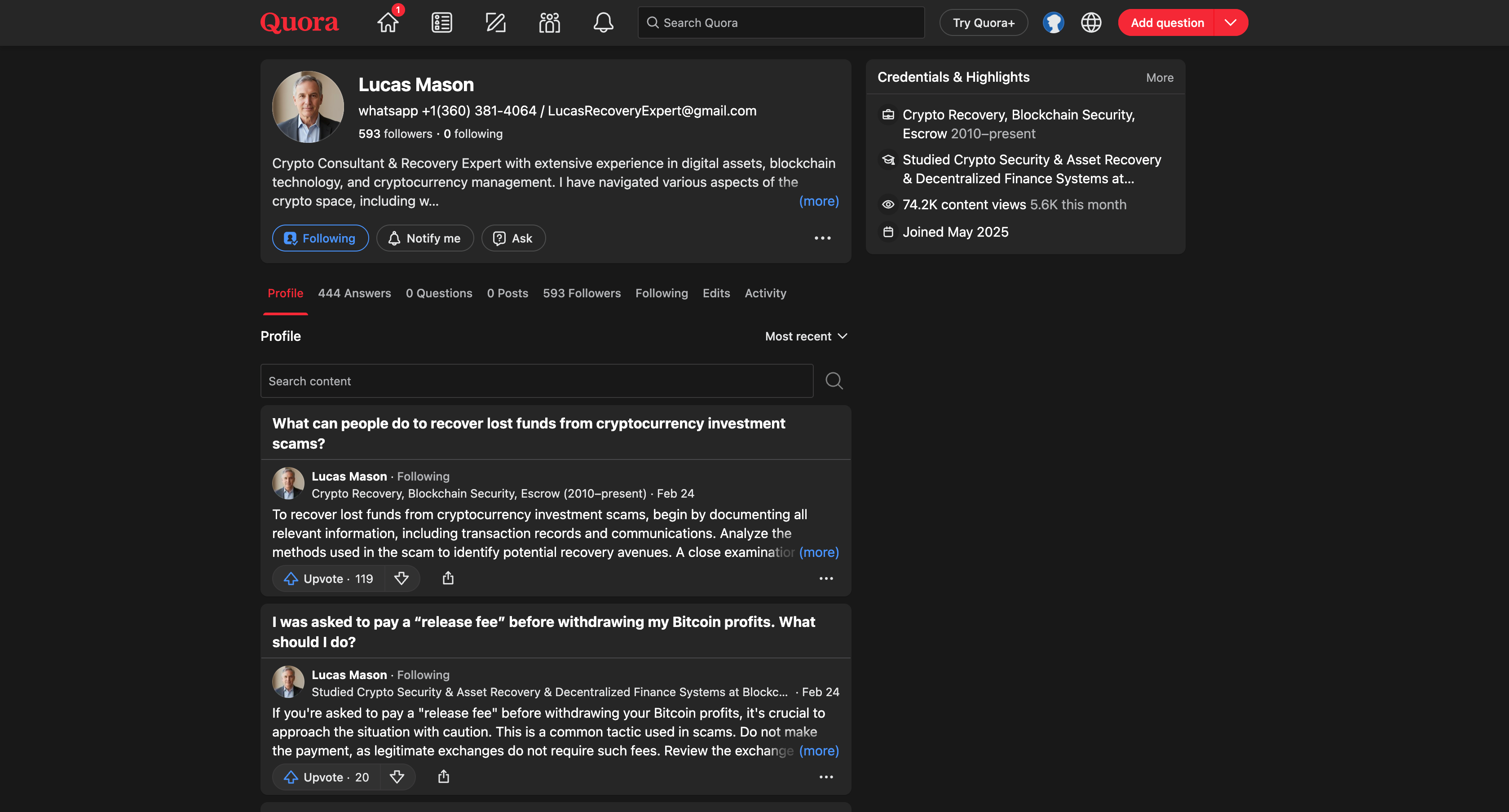Expand the profile bio with (more)
This screenshot has height=812, width=1509.
coord(819,201)
